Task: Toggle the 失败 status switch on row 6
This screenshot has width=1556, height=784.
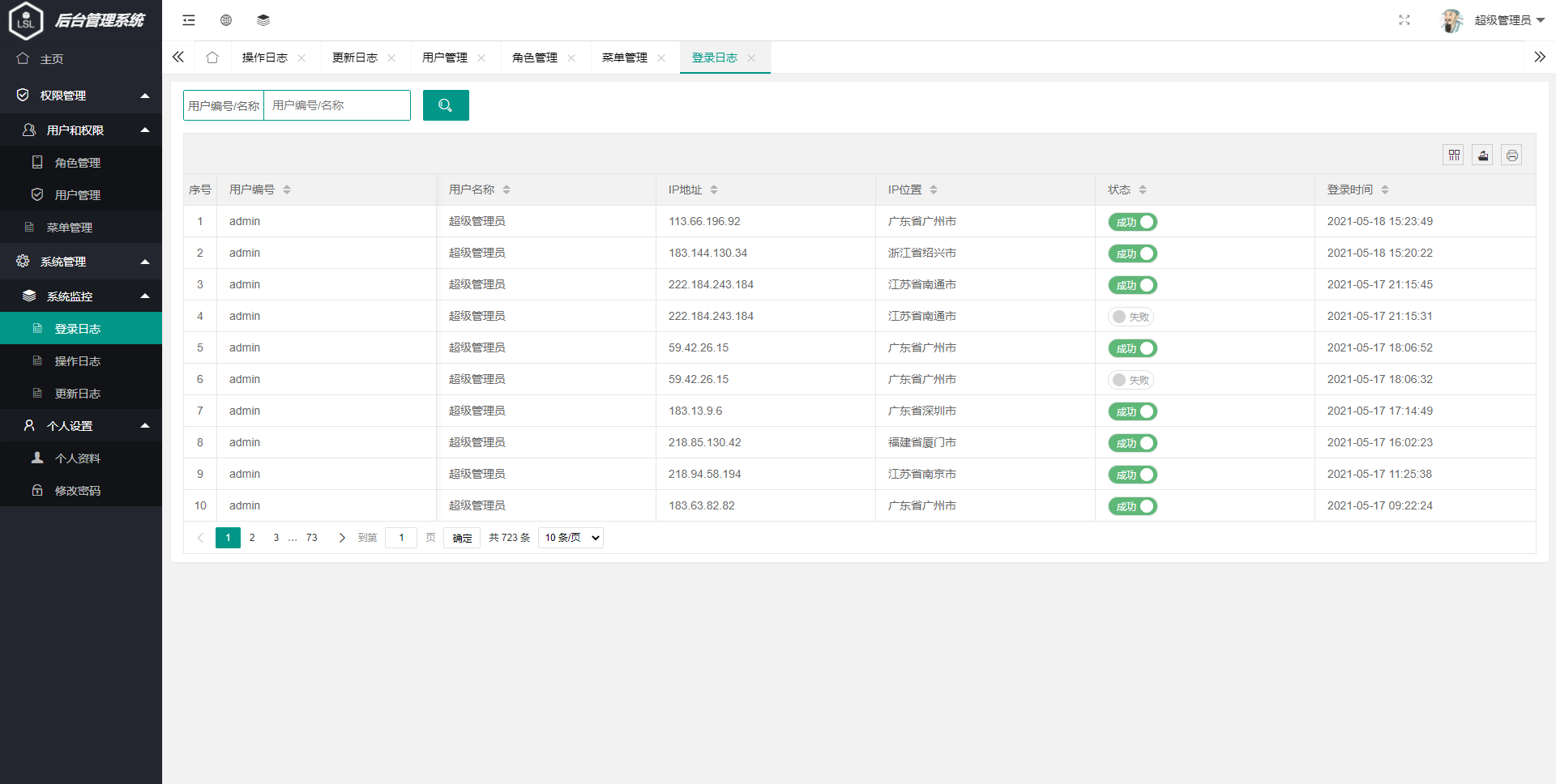Action: [x=1131, y=379]
